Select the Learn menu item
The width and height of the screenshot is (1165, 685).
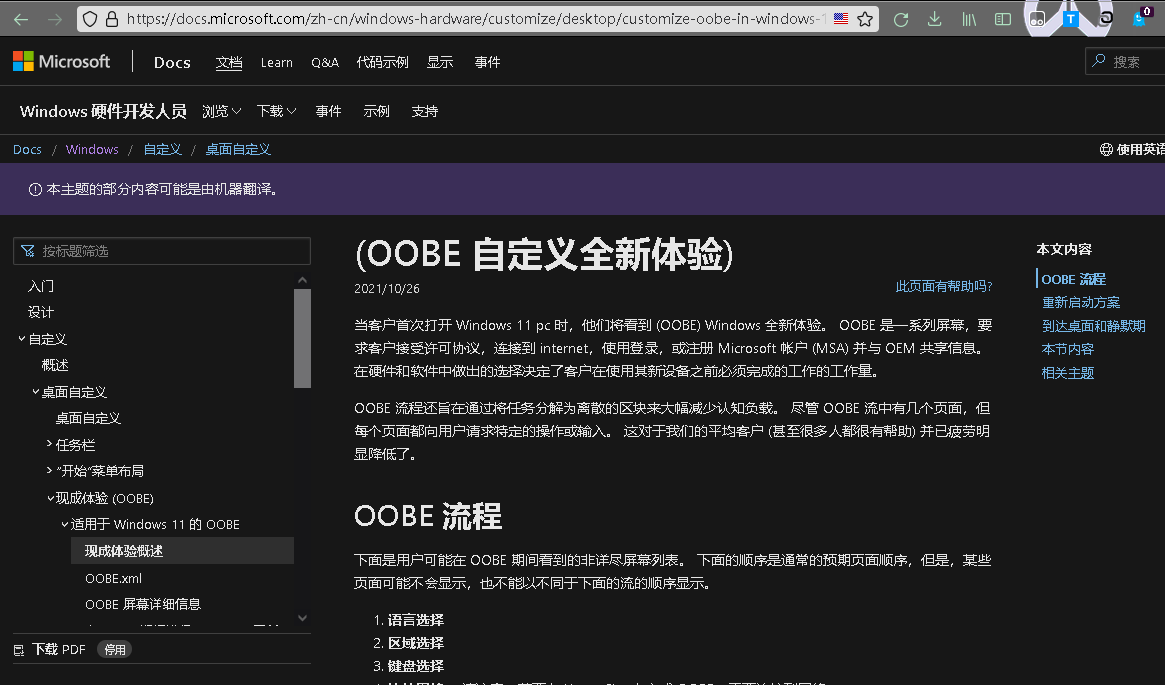coord(276,62)
